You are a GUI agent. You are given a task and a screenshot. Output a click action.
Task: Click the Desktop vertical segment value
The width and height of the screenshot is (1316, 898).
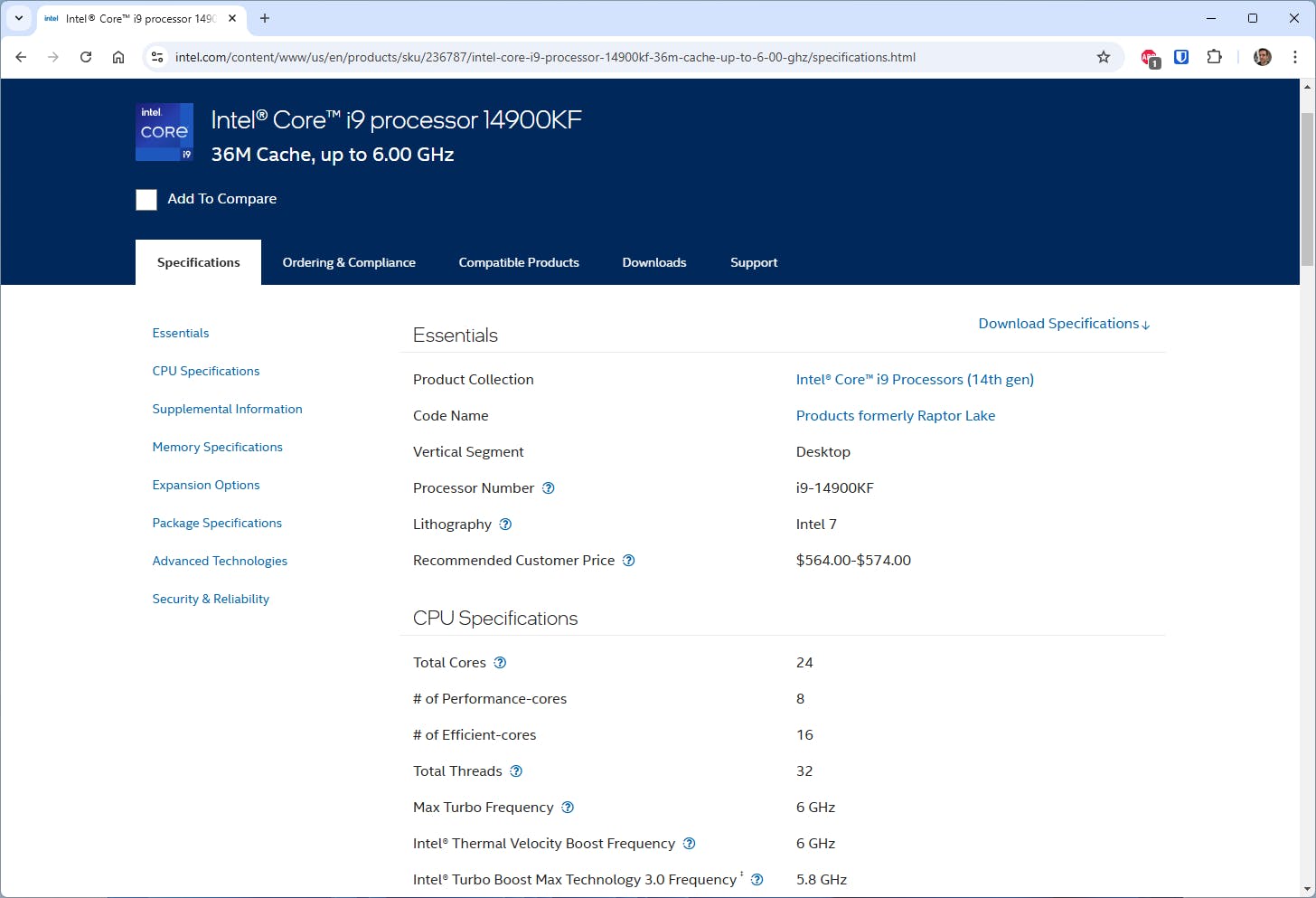coord(823,452)
